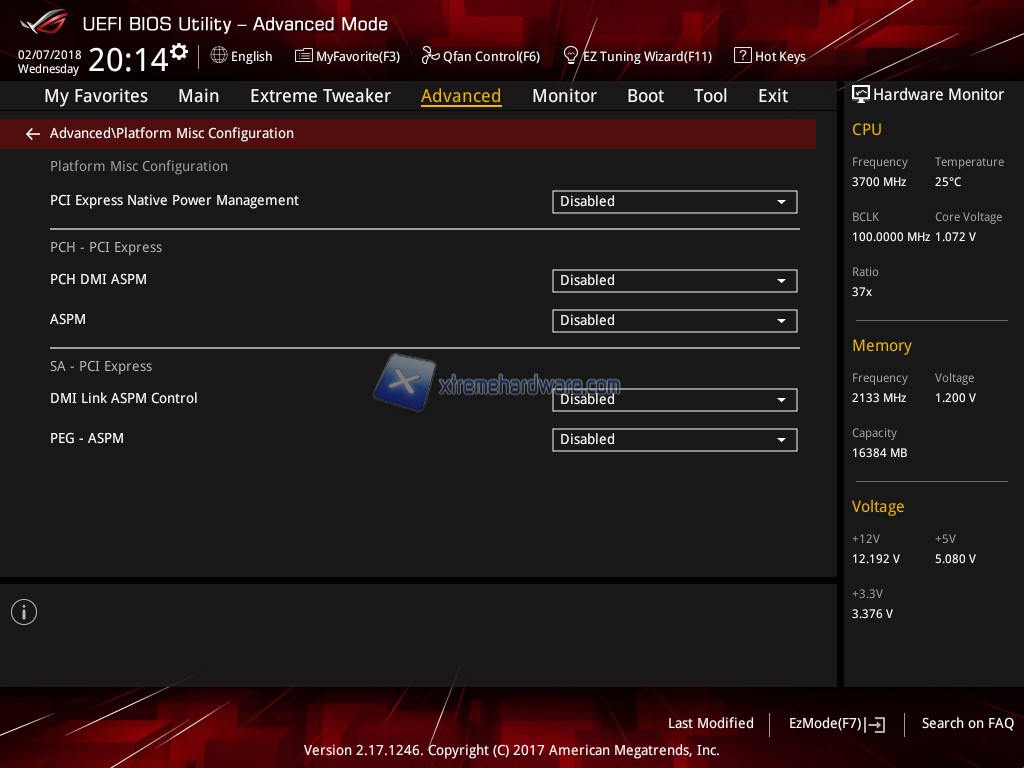The height and width of the screenshot is (768, 1024).
Task: Click the Last Modified button
Action: pos(710,723)
